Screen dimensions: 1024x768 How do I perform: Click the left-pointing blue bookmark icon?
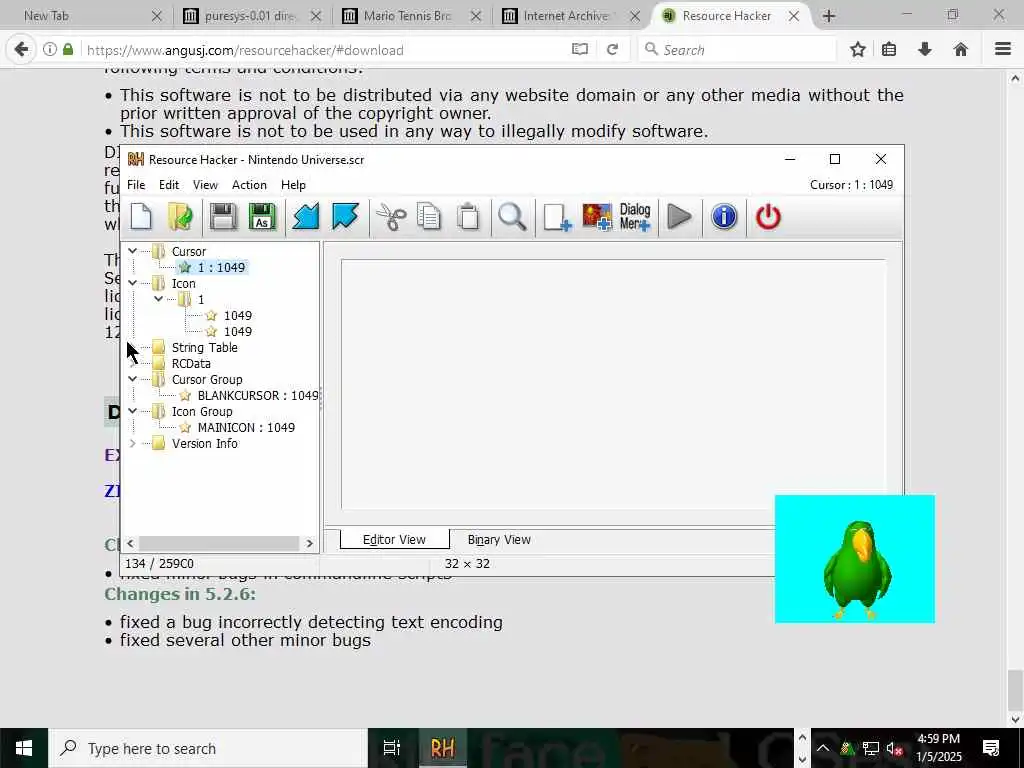pyautogui.click(x=305, y=217)
